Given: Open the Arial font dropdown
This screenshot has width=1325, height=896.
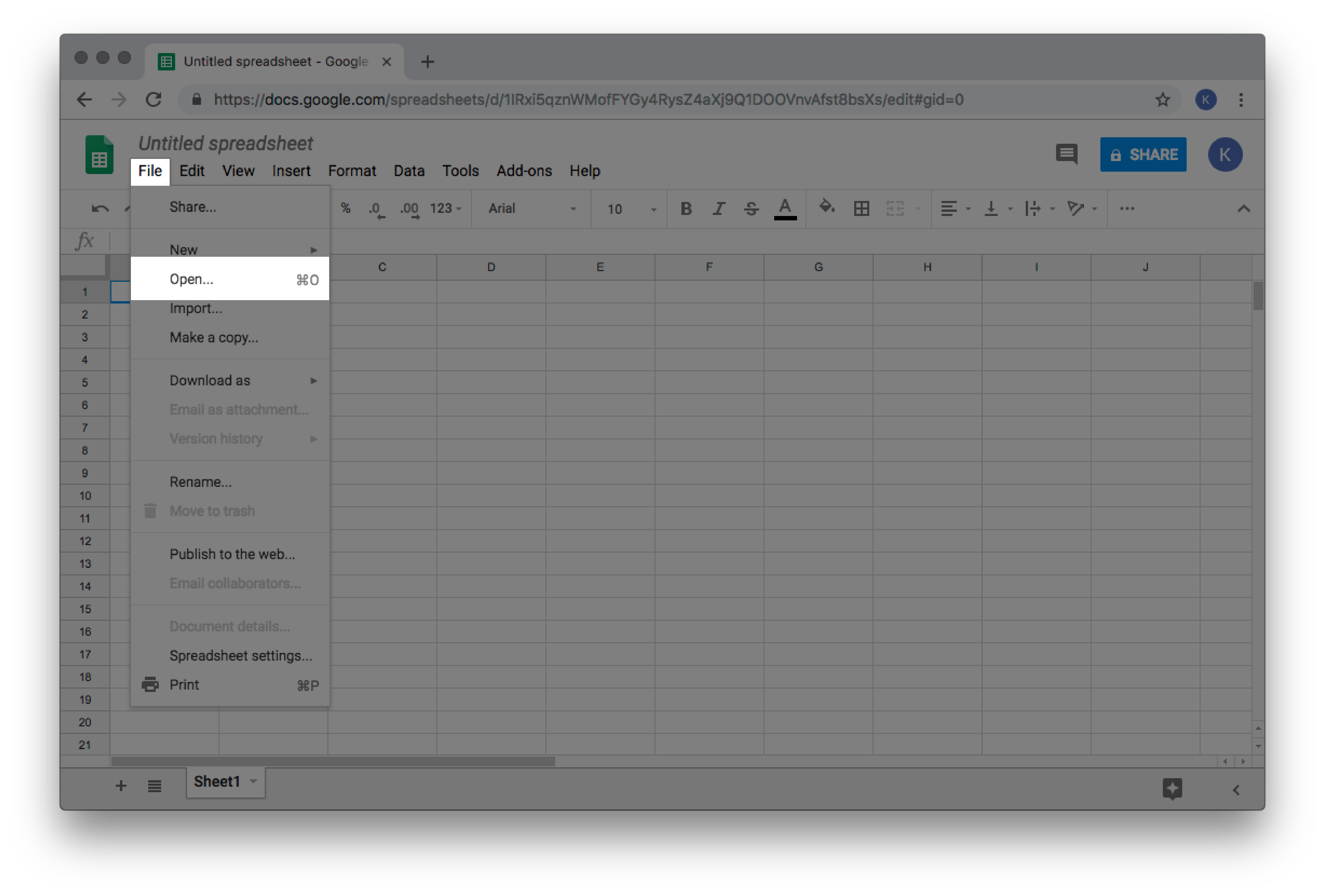Looking at the screenshot, I should (532, 209).
